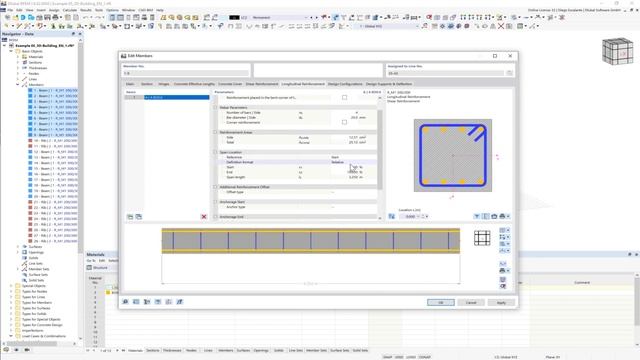Click the open file icon in main toolbar
Viewport: 640px width, 360px height.
pyautogui.click(x=15, y=18)
